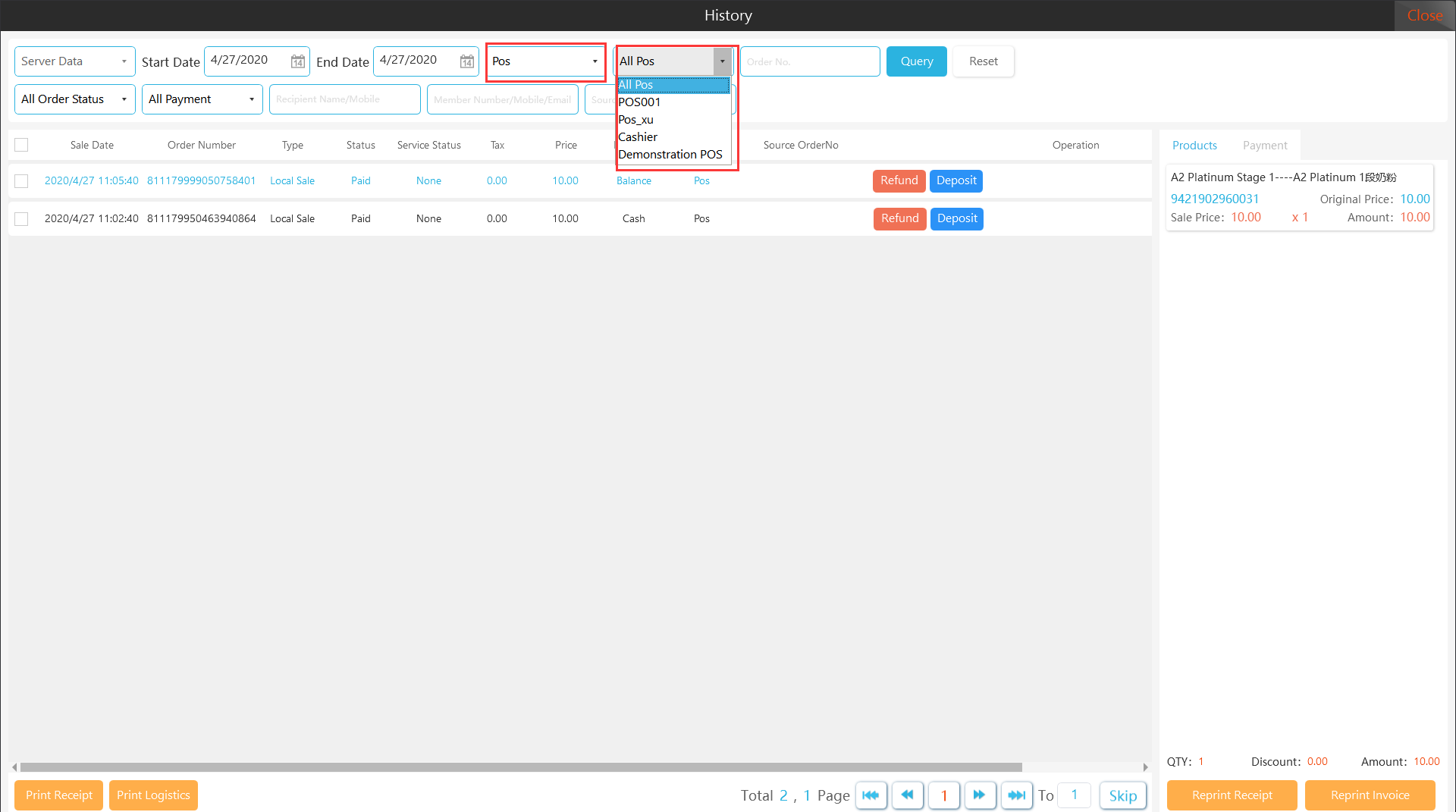Go to first page of results
The image size is (1456, 812).
(871, 795)
